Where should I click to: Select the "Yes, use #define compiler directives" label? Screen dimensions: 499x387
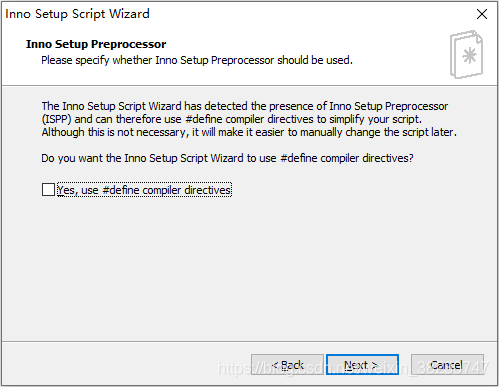(144, 190)
